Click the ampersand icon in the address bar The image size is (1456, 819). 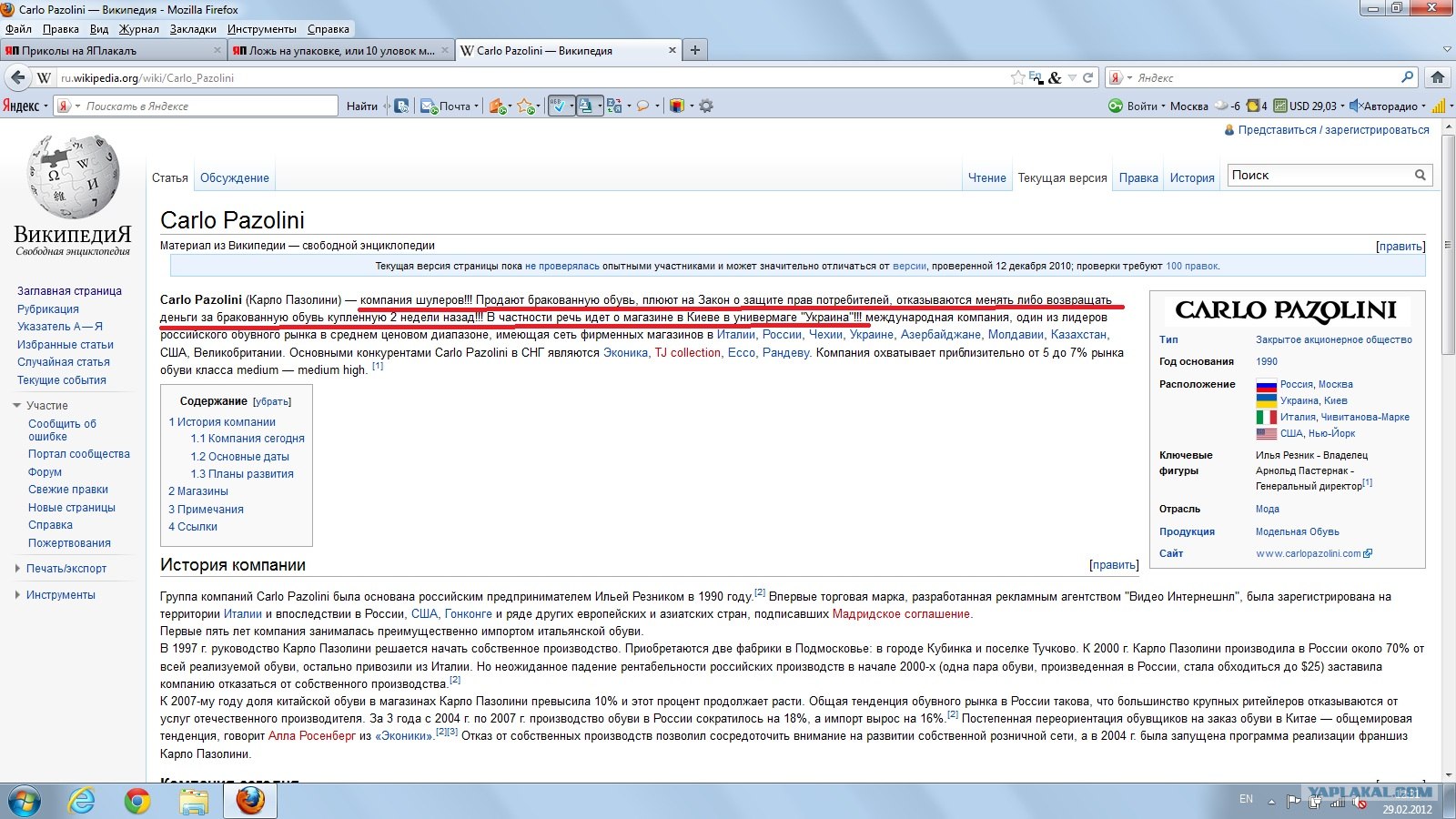tap(1055, 77)
